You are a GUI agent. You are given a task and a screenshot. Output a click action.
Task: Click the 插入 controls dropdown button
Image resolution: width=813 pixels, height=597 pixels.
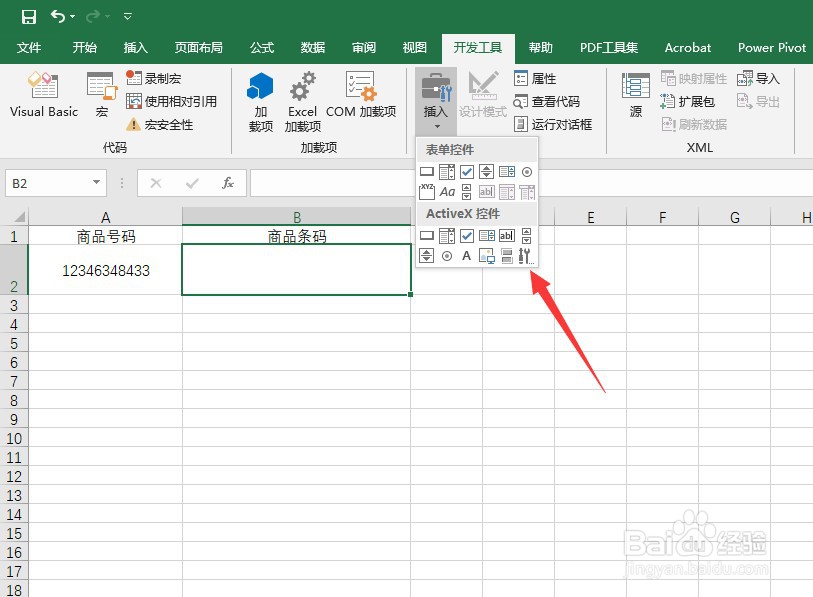point(436,101)
